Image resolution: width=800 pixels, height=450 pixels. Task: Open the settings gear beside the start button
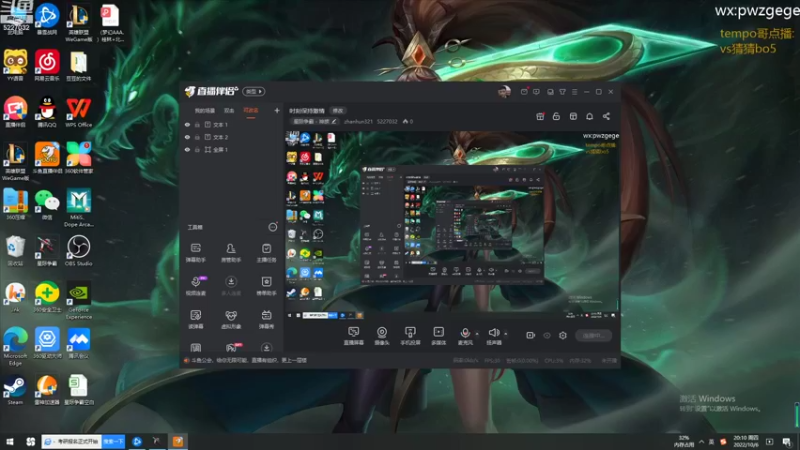563,335
